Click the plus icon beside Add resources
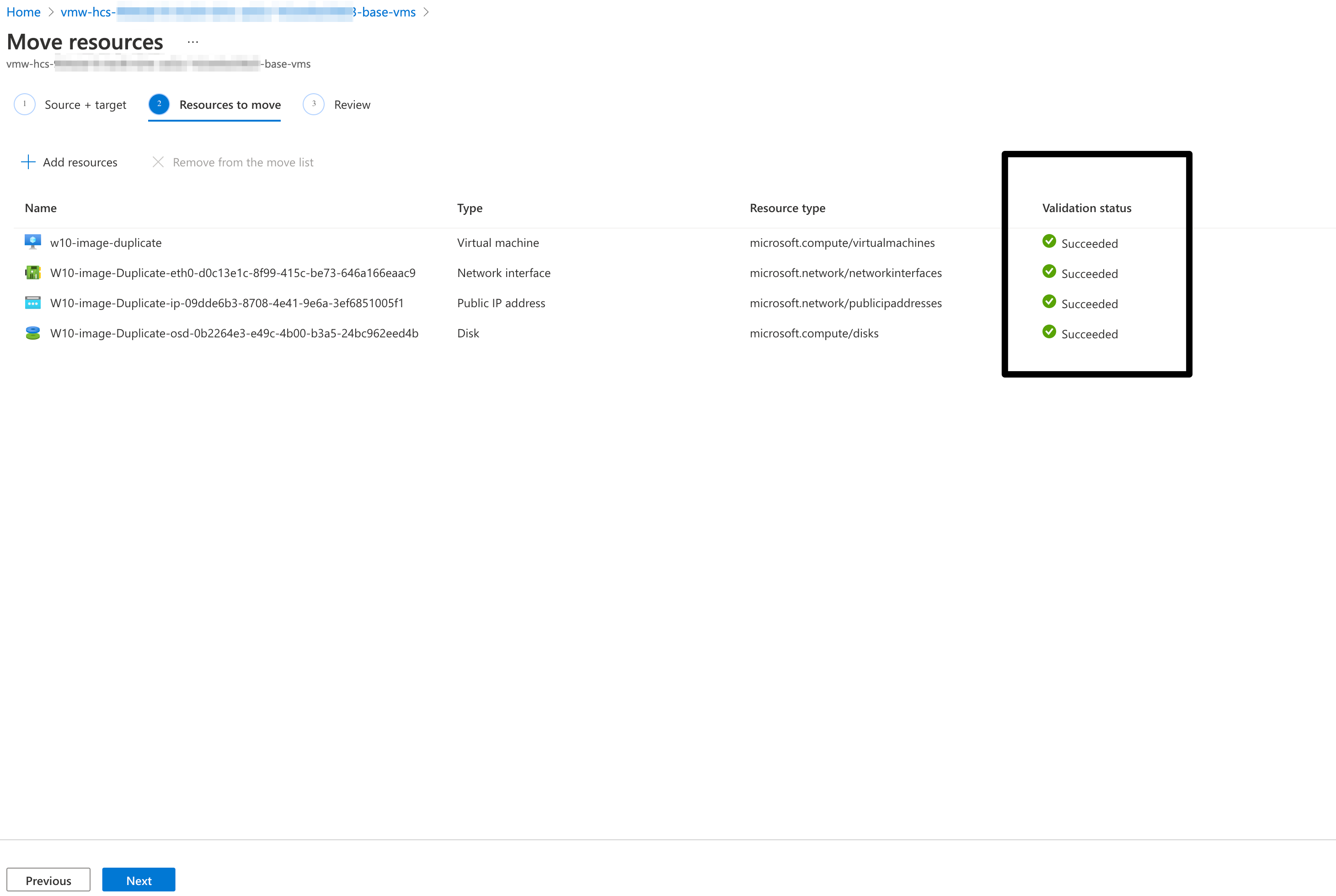This screenshot has height=896, width=1336. point(28,162)
